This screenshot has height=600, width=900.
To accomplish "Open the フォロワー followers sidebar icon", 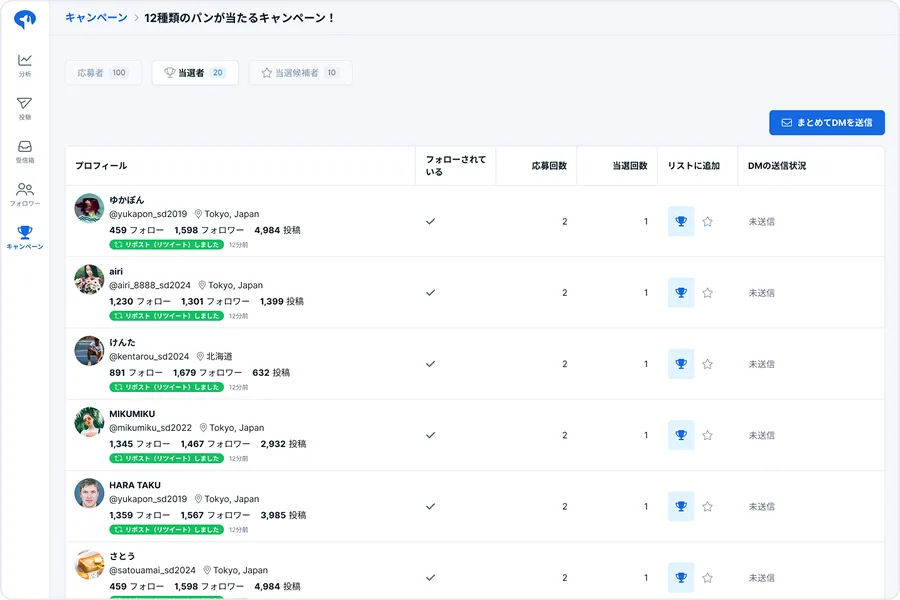I will click(25, 194).
